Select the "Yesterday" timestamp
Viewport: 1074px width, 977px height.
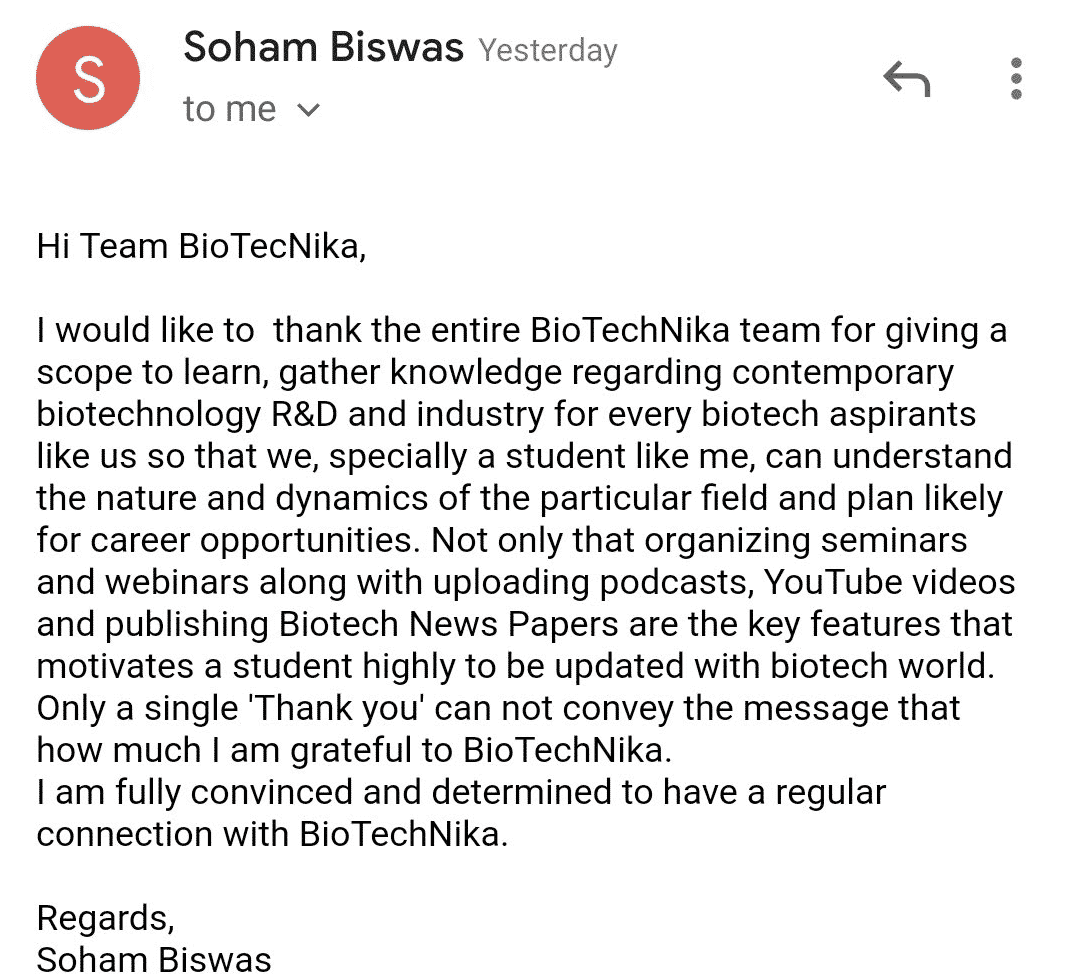[548, 51]
